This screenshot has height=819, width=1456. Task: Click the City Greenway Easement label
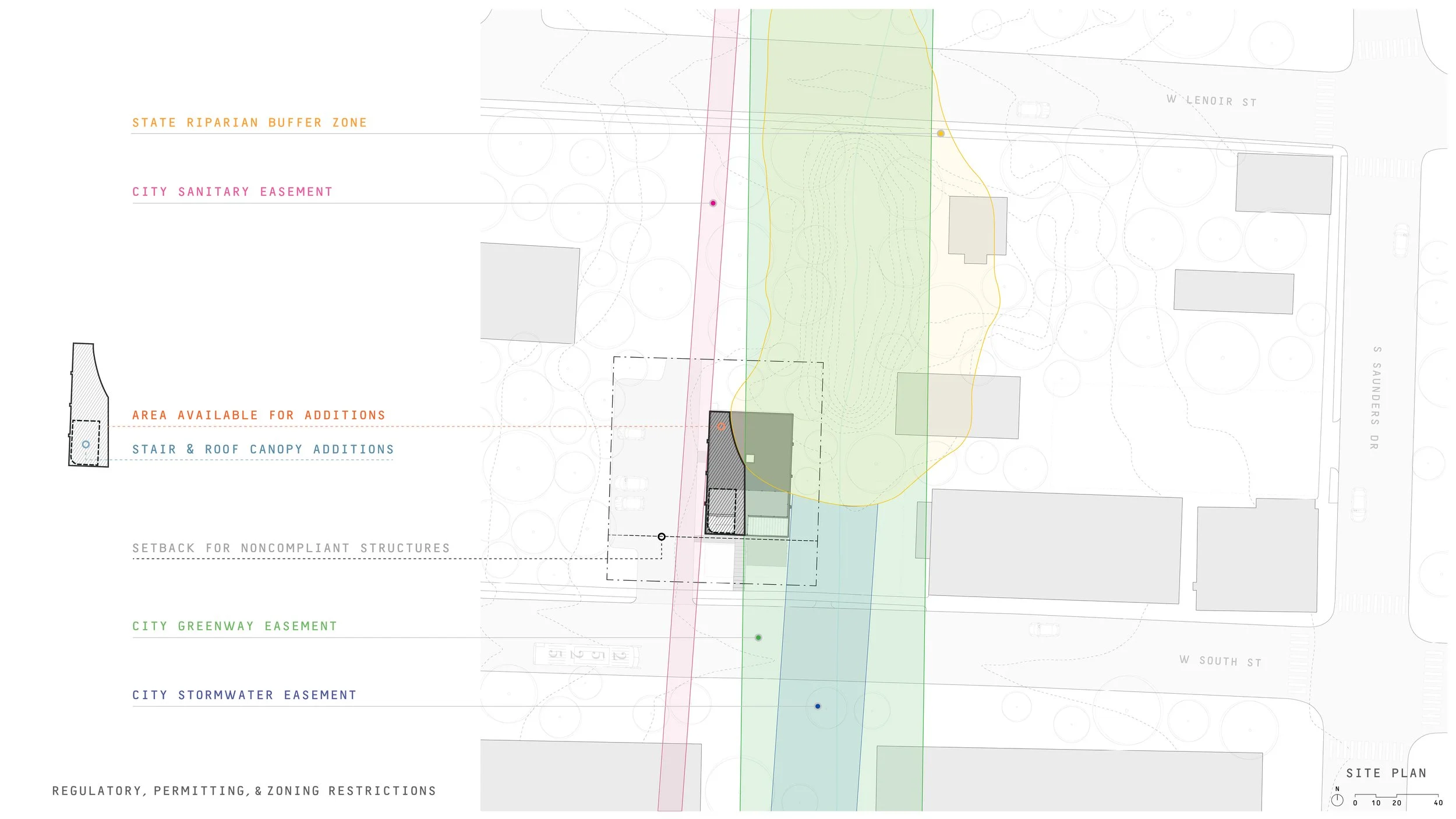point(235,626)
